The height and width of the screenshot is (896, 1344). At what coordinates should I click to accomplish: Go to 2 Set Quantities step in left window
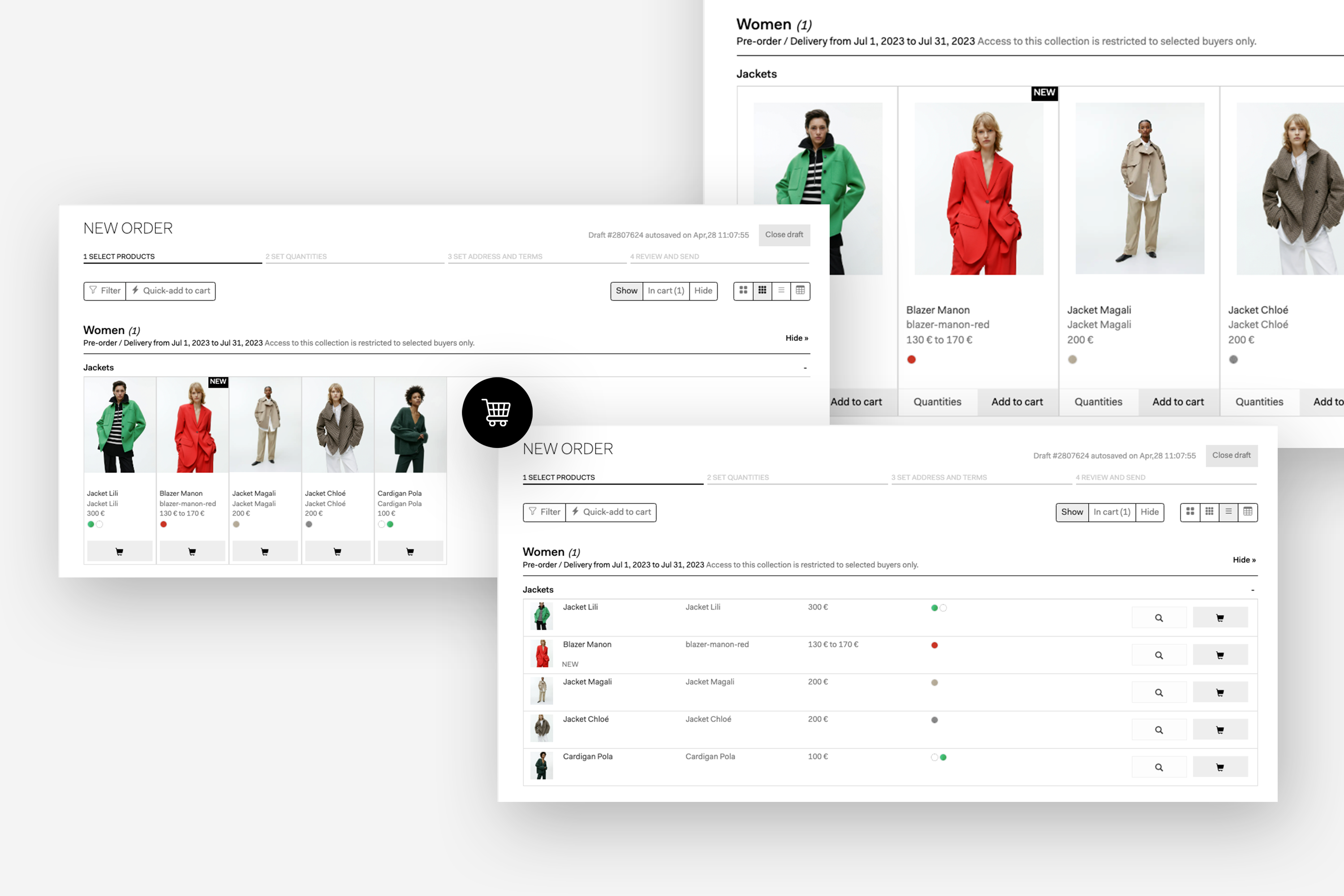[x=354, y=257]
